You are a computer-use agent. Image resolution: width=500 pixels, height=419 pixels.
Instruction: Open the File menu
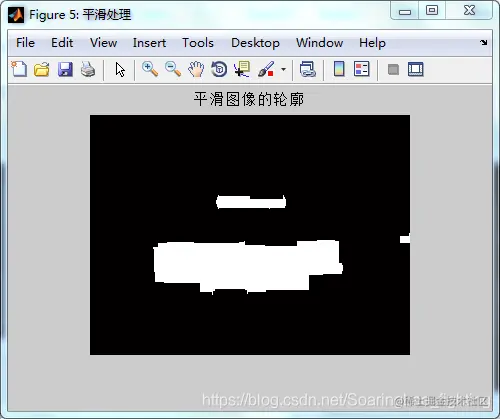point(25,43)
